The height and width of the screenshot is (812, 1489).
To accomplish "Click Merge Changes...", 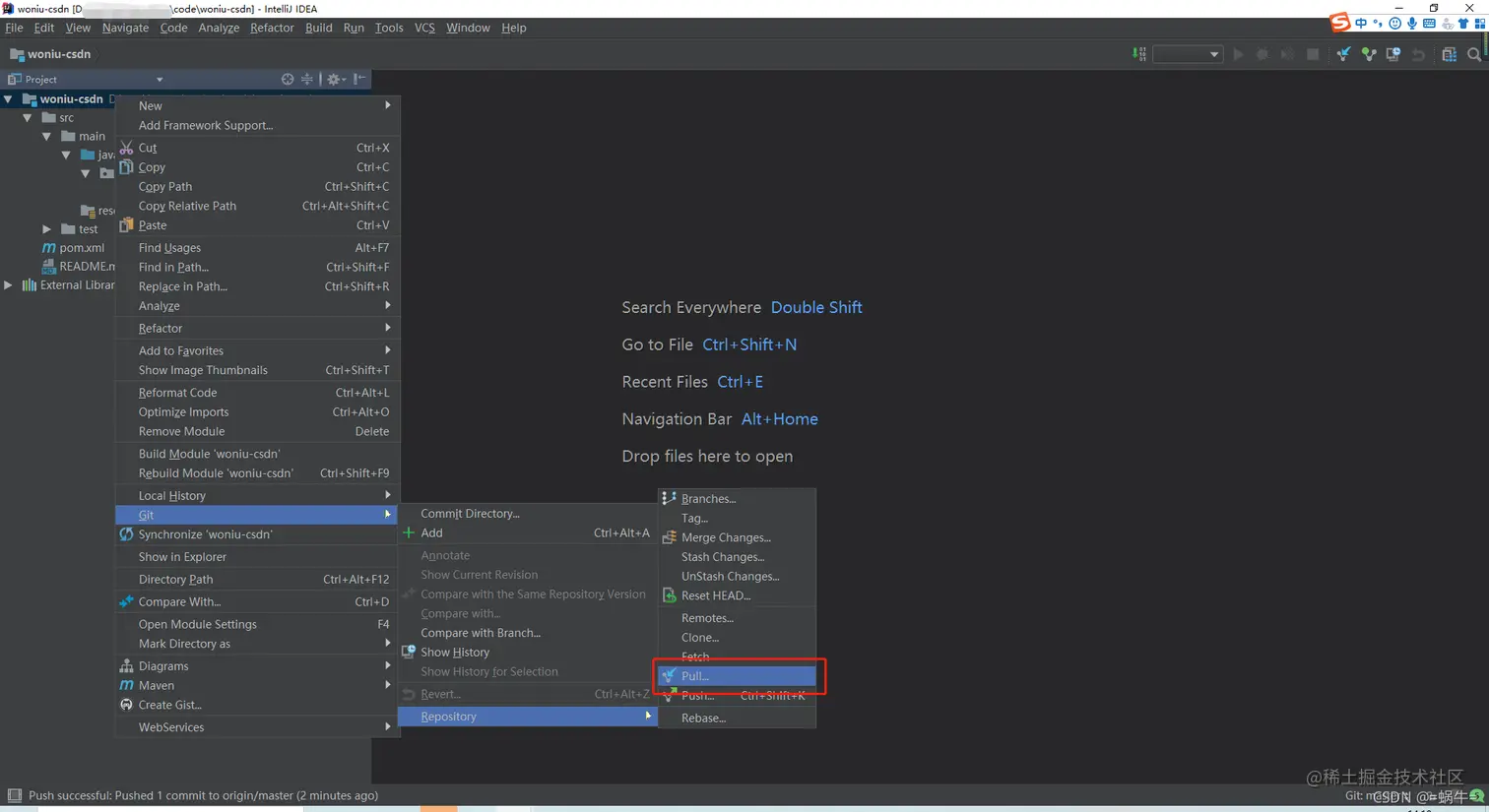I will pos(737,537).
